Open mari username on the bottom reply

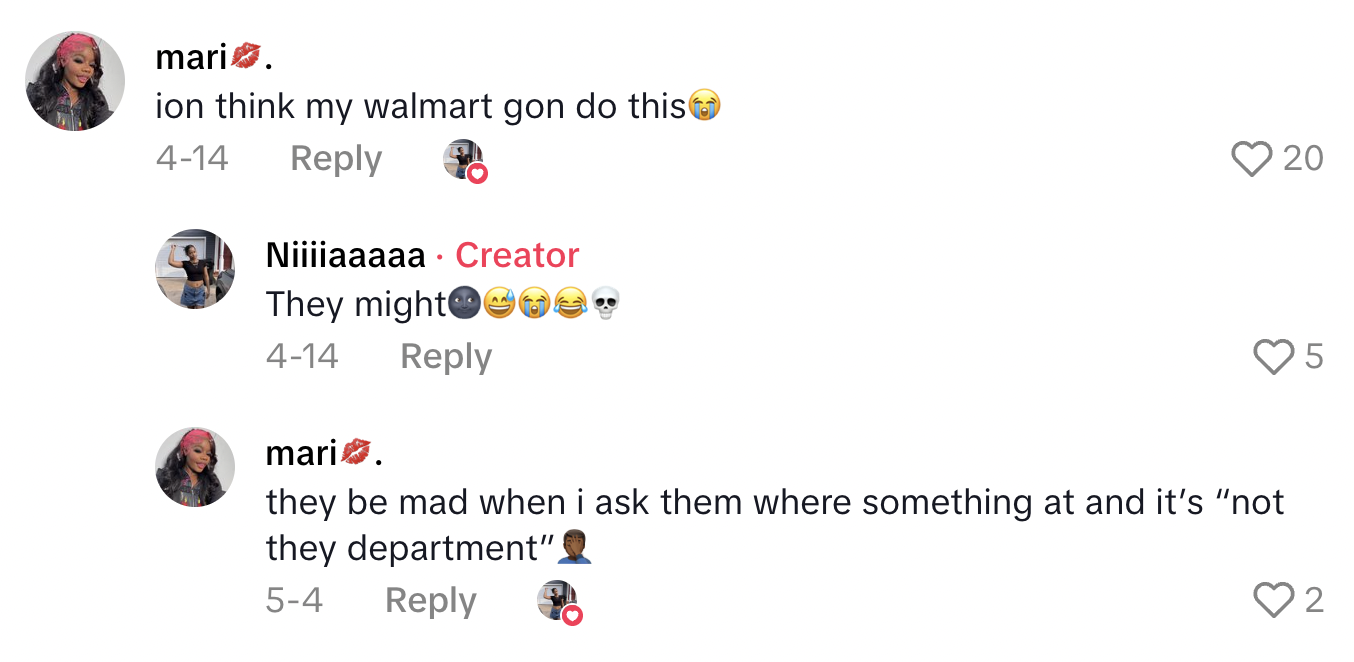324,454
